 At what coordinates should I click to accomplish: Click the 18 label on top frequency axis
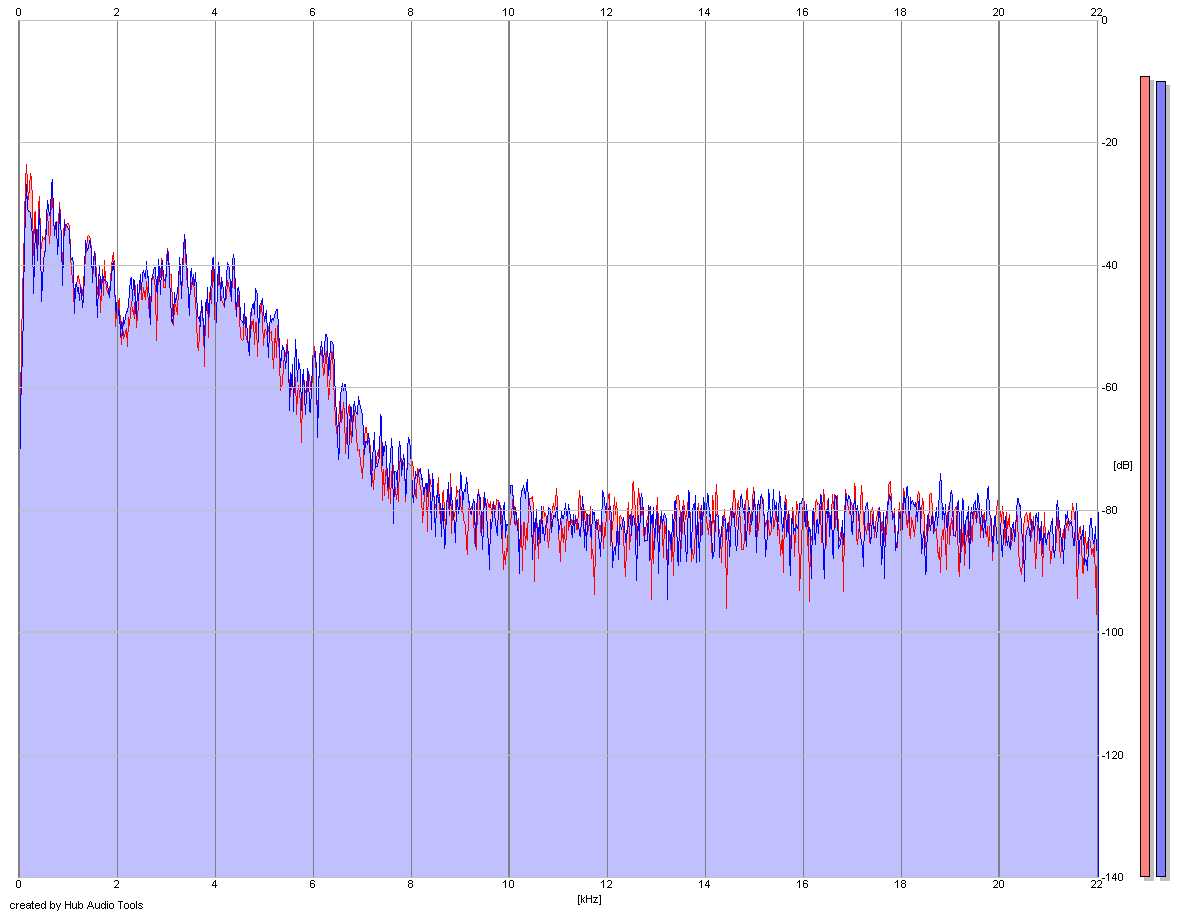pos(900,12)
